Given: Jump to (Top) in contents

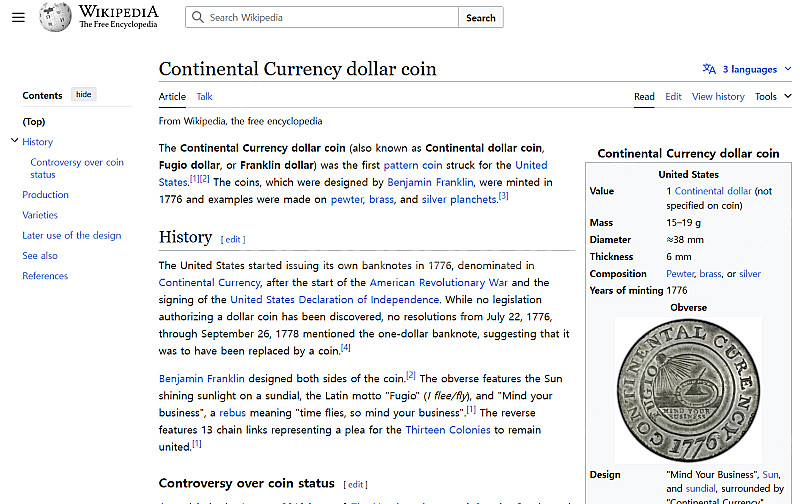Looking at the screenshot, I should coord(34,121).
